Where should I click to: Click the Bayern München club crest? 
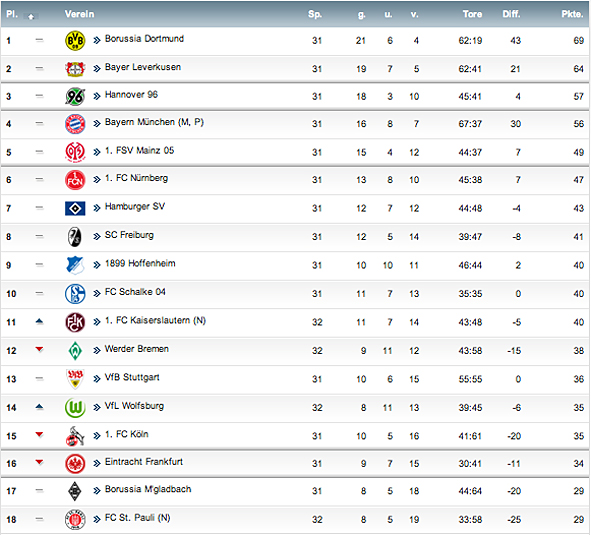pos(75,124)
